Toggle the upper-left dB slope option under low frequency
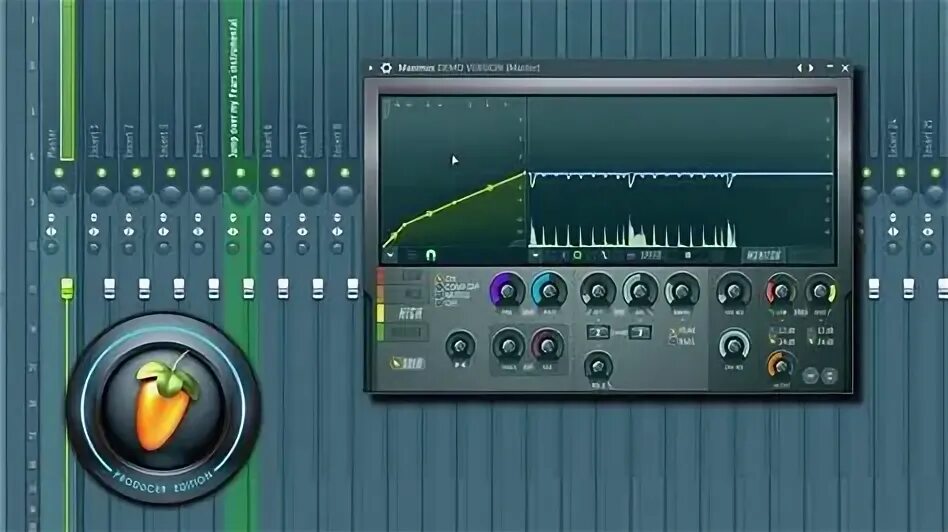 coord(784,331)
